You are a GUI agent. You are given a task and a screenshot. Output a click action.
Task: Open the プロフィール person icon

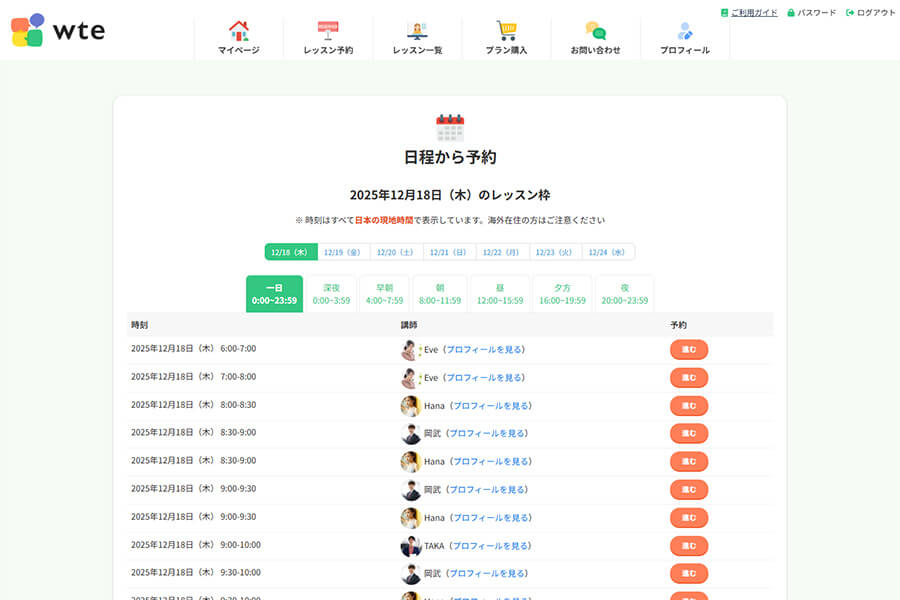click(685, 31)
